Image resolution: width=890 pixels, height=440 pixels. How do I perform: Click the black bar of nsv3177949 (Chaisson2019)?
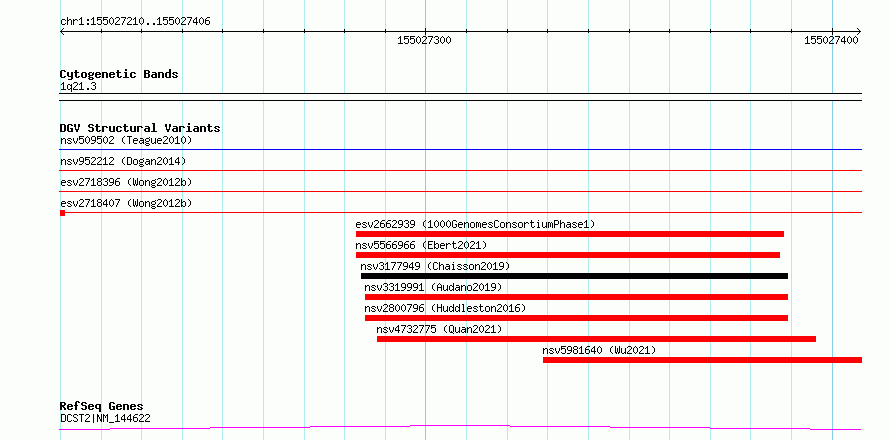[x=574, y=276]
